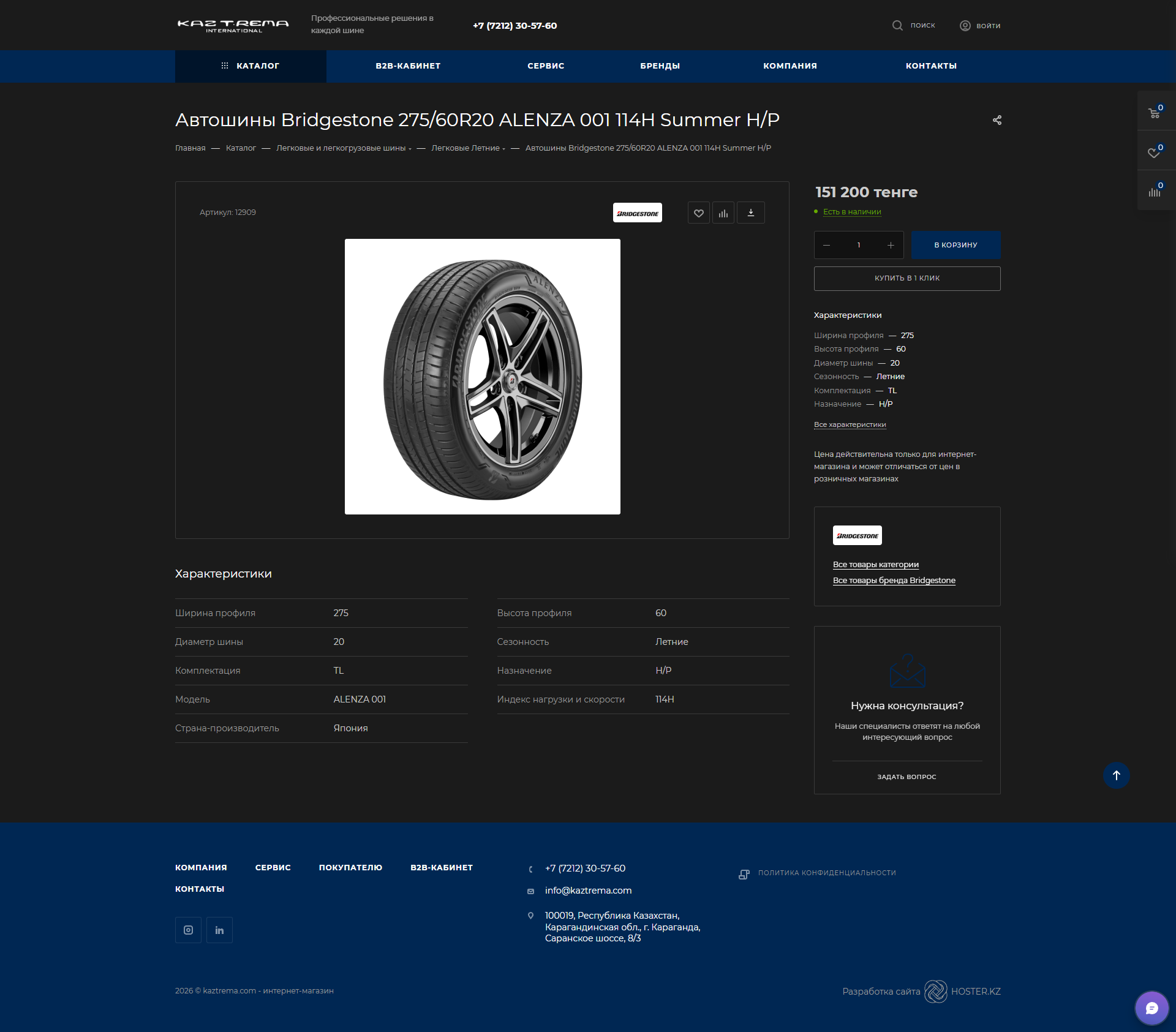
Task: Click the price 151 200 тенге
Action: pyautogui.click(x=866, y=192)
